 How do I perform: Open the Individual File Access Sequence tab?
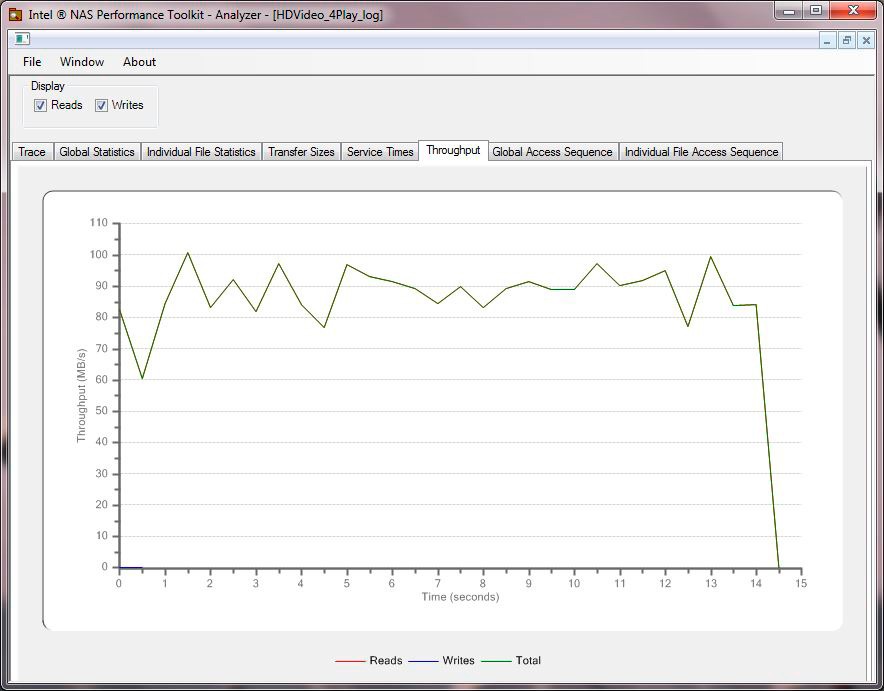[x=701, y=152]
